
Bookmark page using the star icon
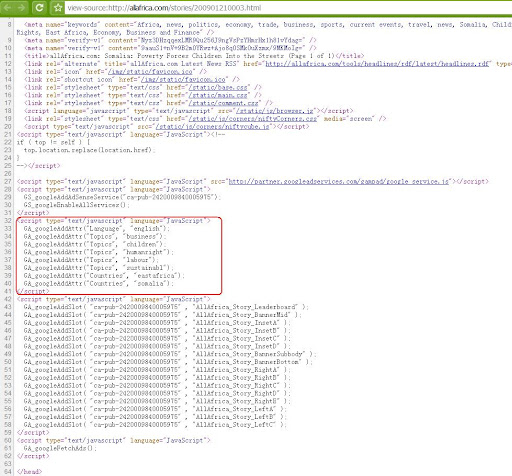coord(58,8)
